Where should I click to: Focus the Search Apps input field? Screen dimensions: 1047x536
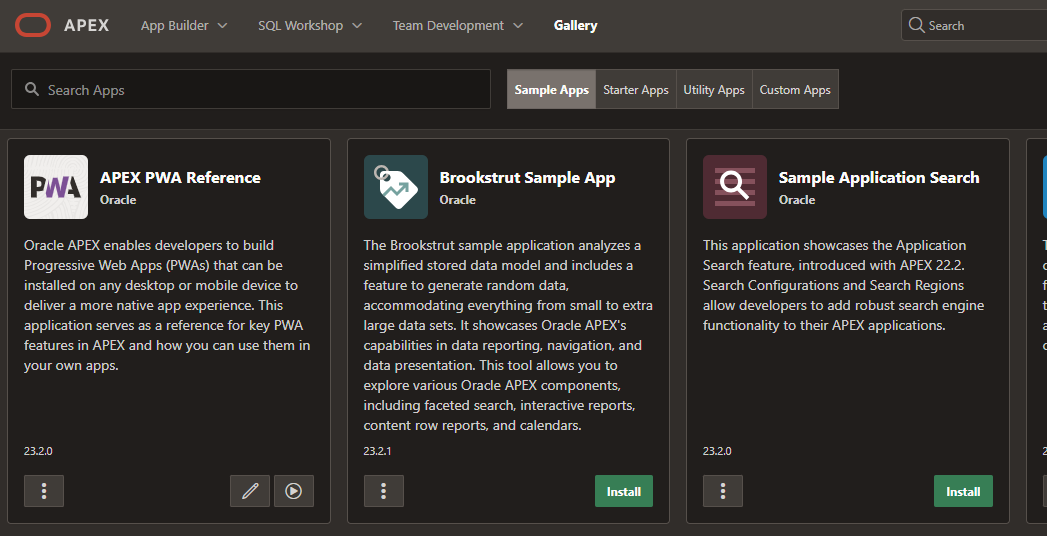click(x=251, y=89)
